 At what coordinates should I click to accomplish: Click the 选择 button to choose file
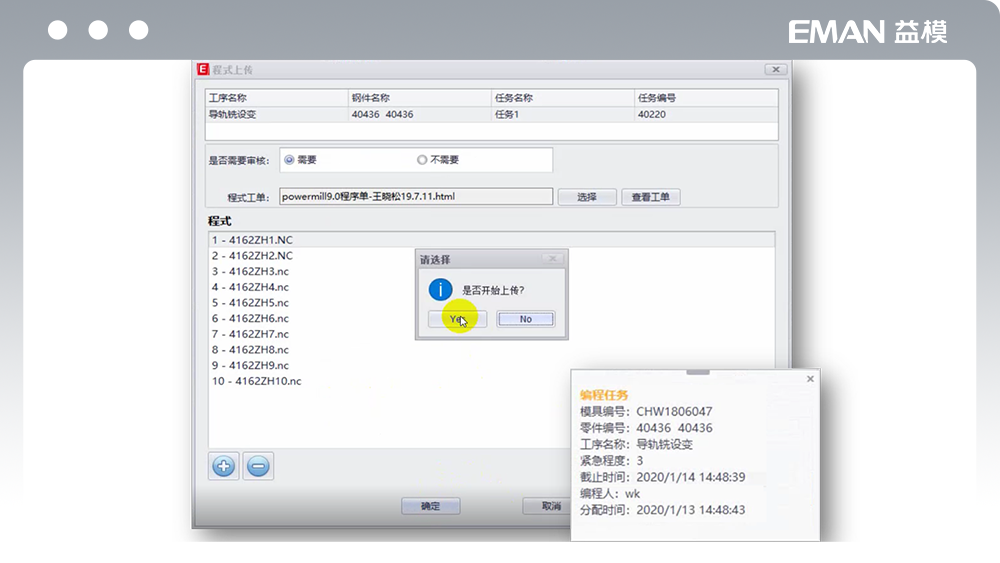click(x=587, y=197)
